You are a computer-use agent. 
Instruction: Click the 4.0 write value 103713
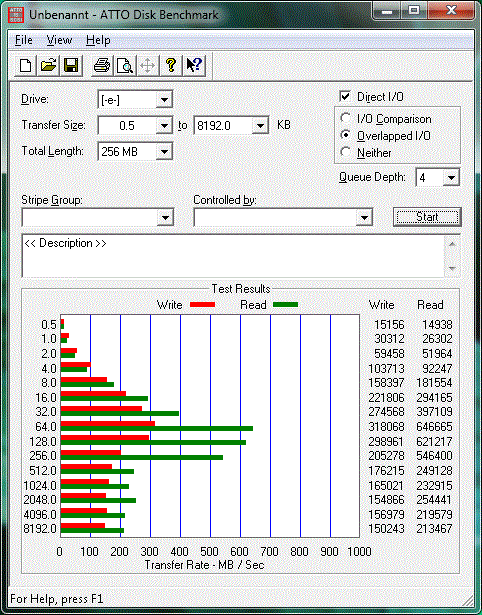pyautogui.click(x=386, y=369)
